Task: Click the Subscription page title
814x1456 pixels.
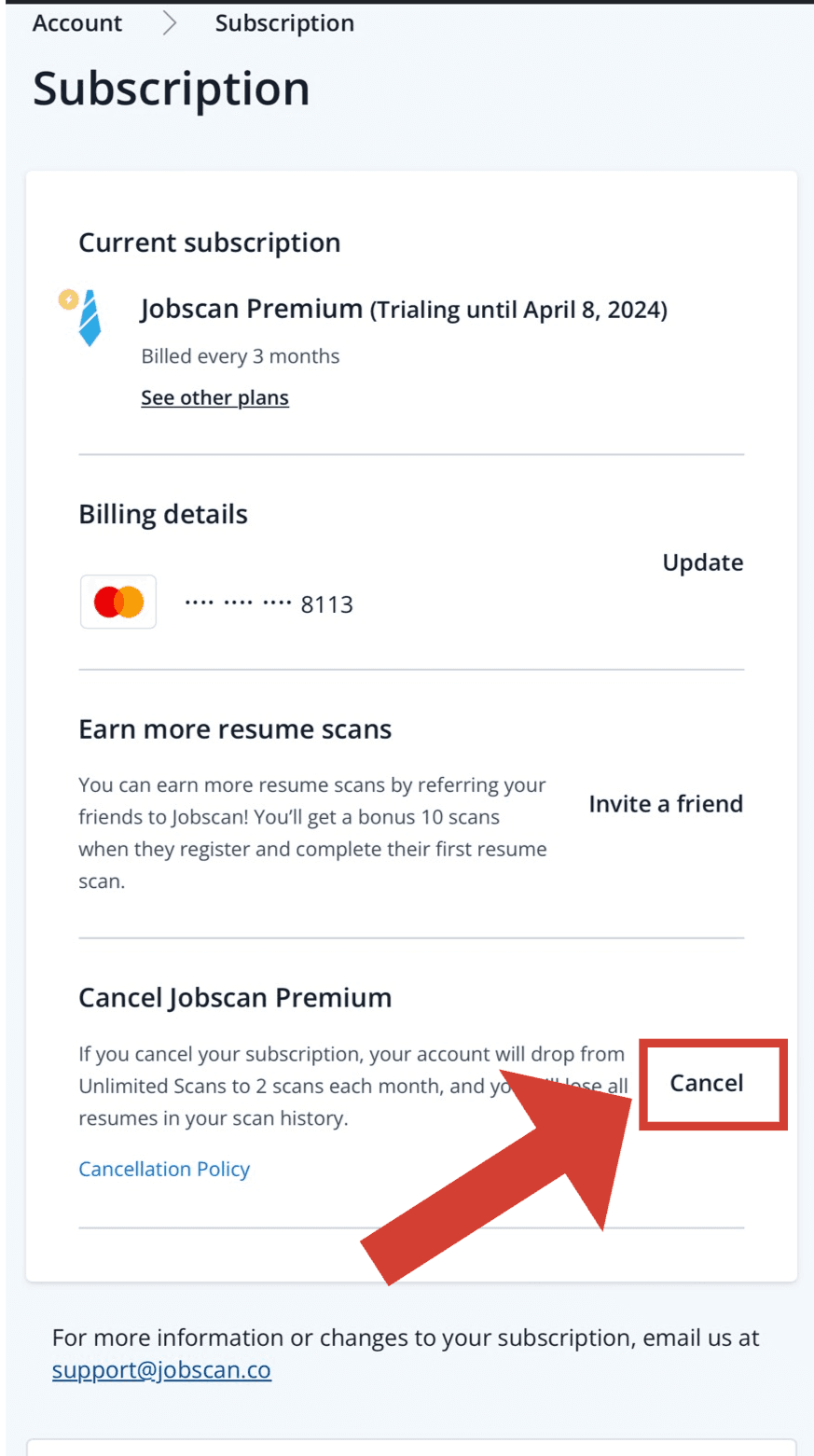Action: click(172, 90)
